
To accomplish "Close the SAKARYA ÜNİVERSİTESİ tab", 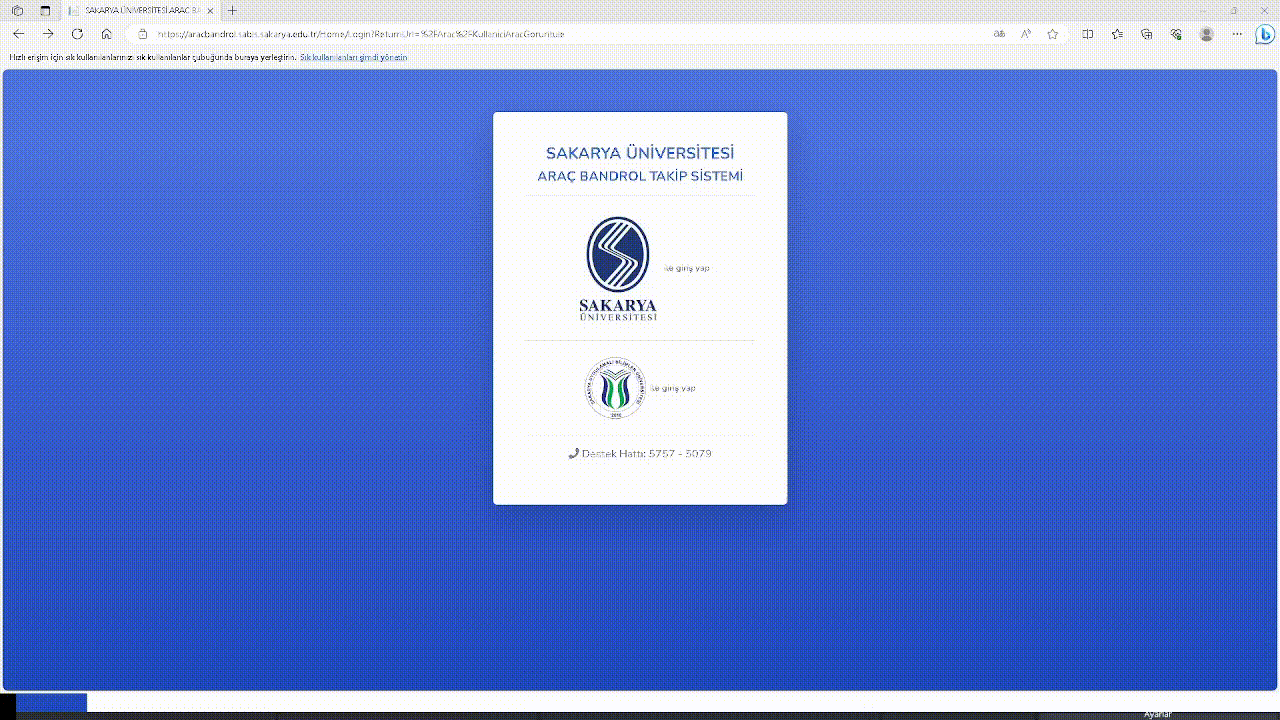I will coord(210,10).
